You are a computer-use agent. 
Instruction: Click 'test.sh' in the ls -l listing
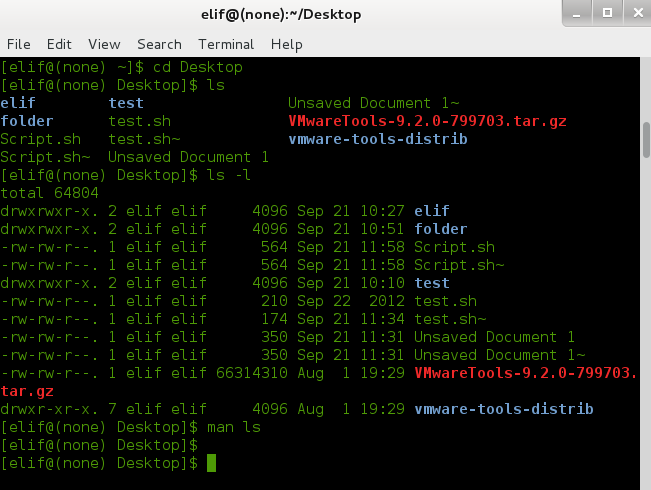(x=445, y=301)
